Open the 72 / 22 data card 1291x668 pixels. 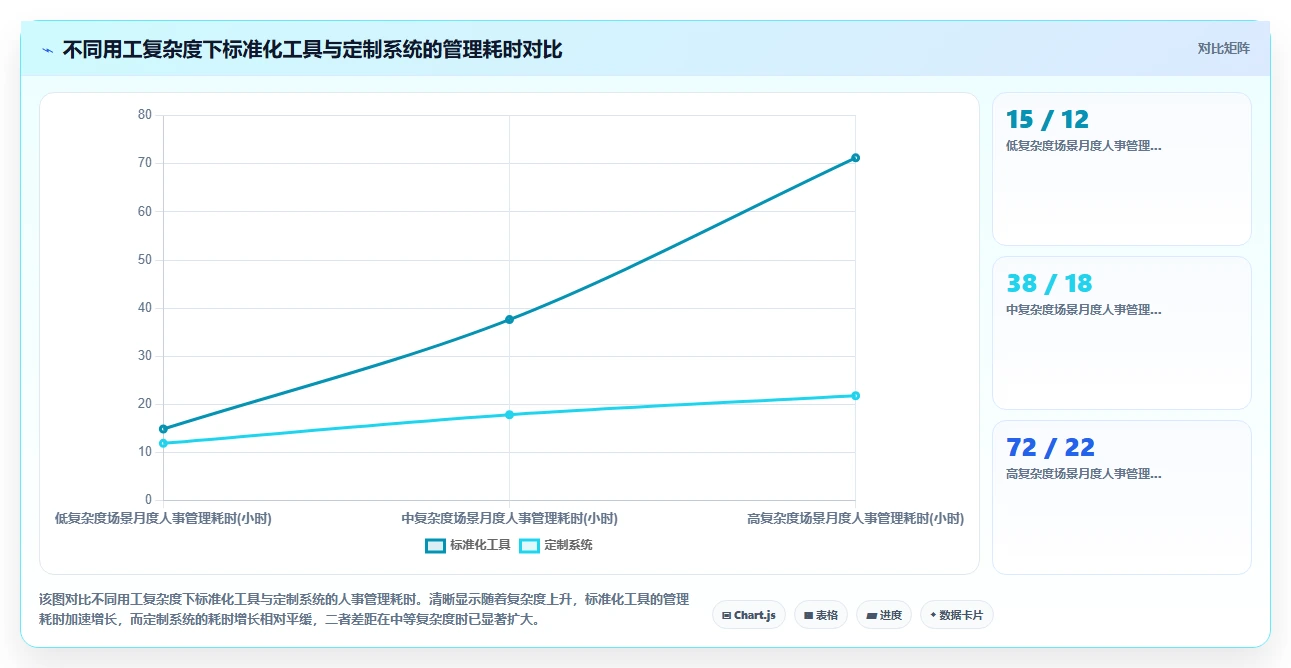[x=1121, y=497]
